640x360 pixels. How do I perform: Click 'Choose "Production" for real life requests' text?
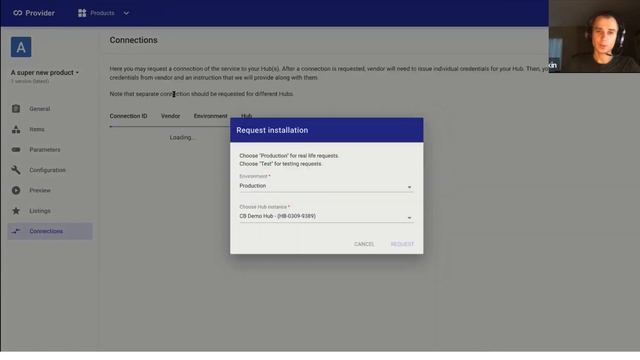[x=289, y=156]
